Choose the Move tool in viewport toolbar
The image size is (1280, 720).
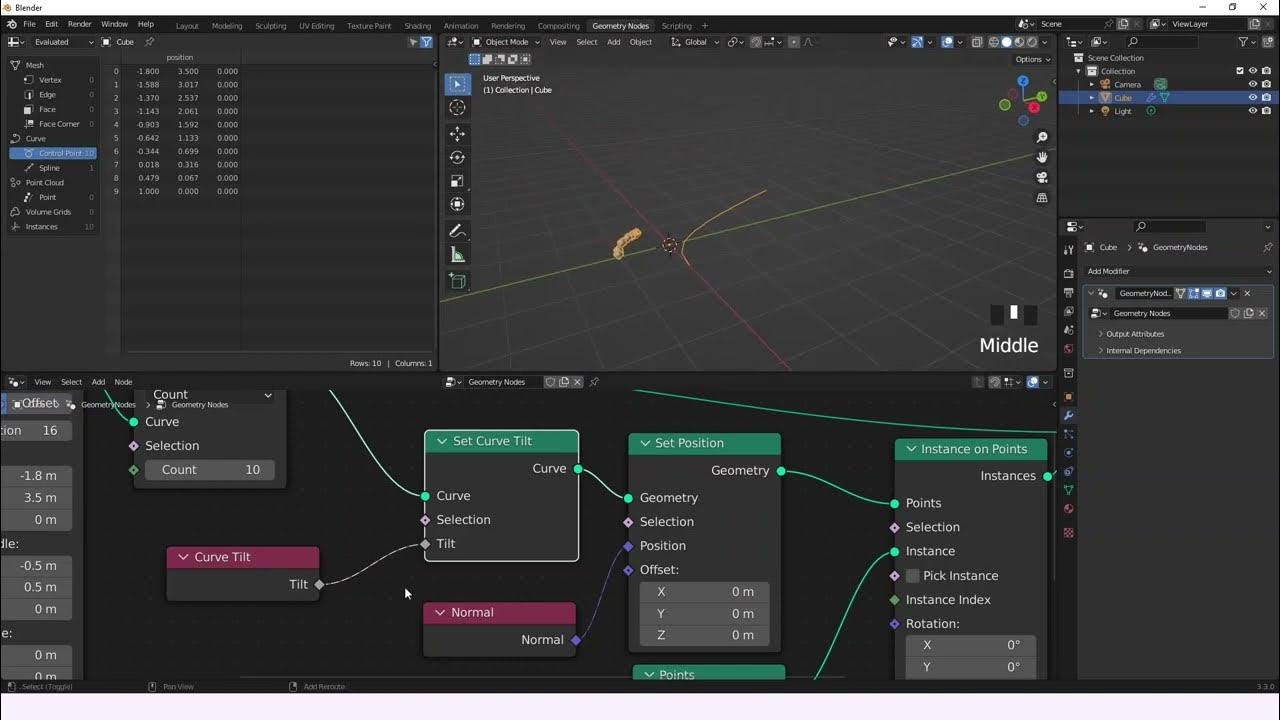(x=457, y=133)
